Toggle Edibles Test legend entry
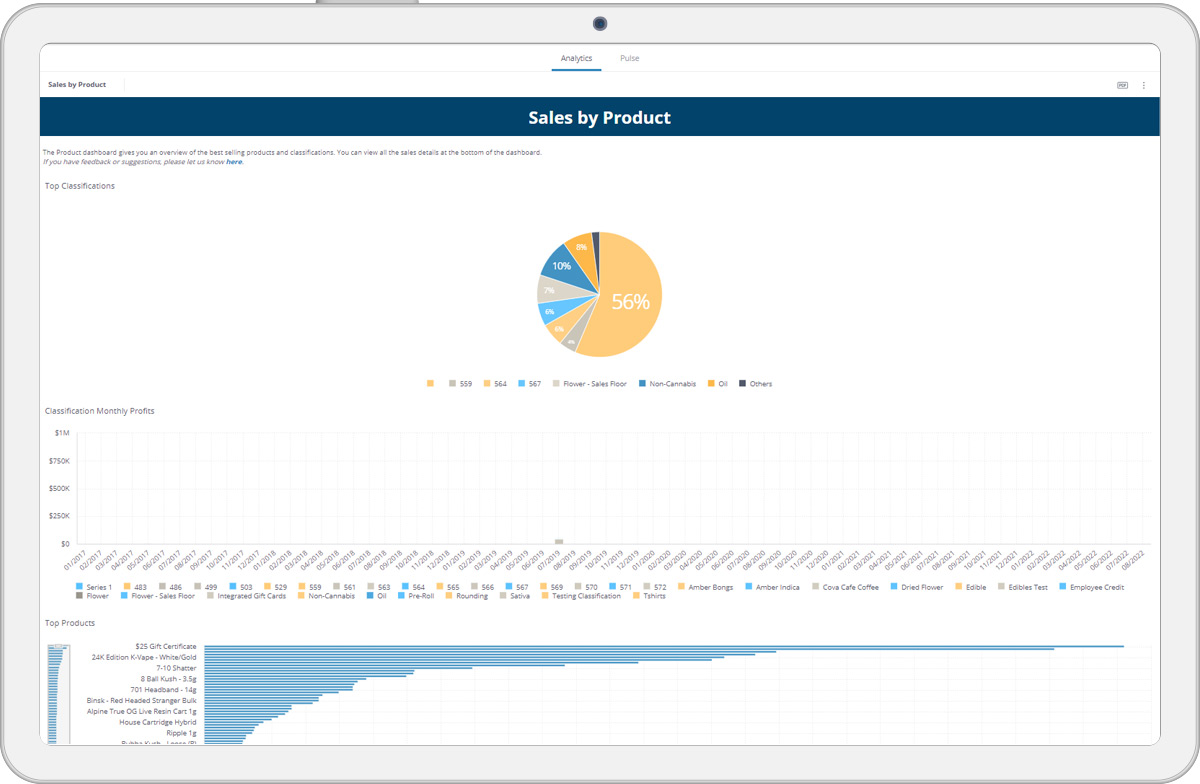 1021,587
